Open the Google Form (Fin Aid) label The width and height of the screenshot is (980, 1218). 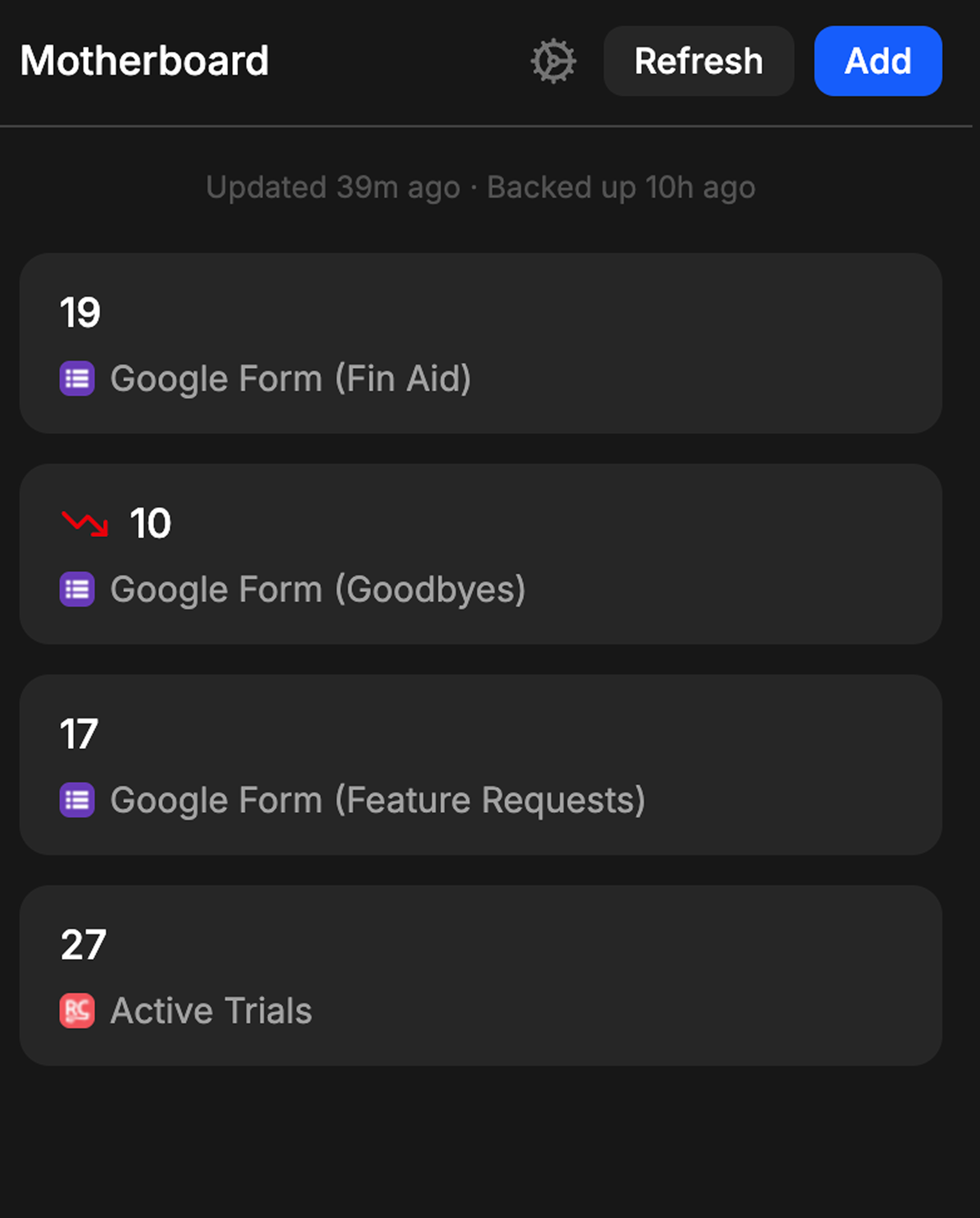coord(290,378)
